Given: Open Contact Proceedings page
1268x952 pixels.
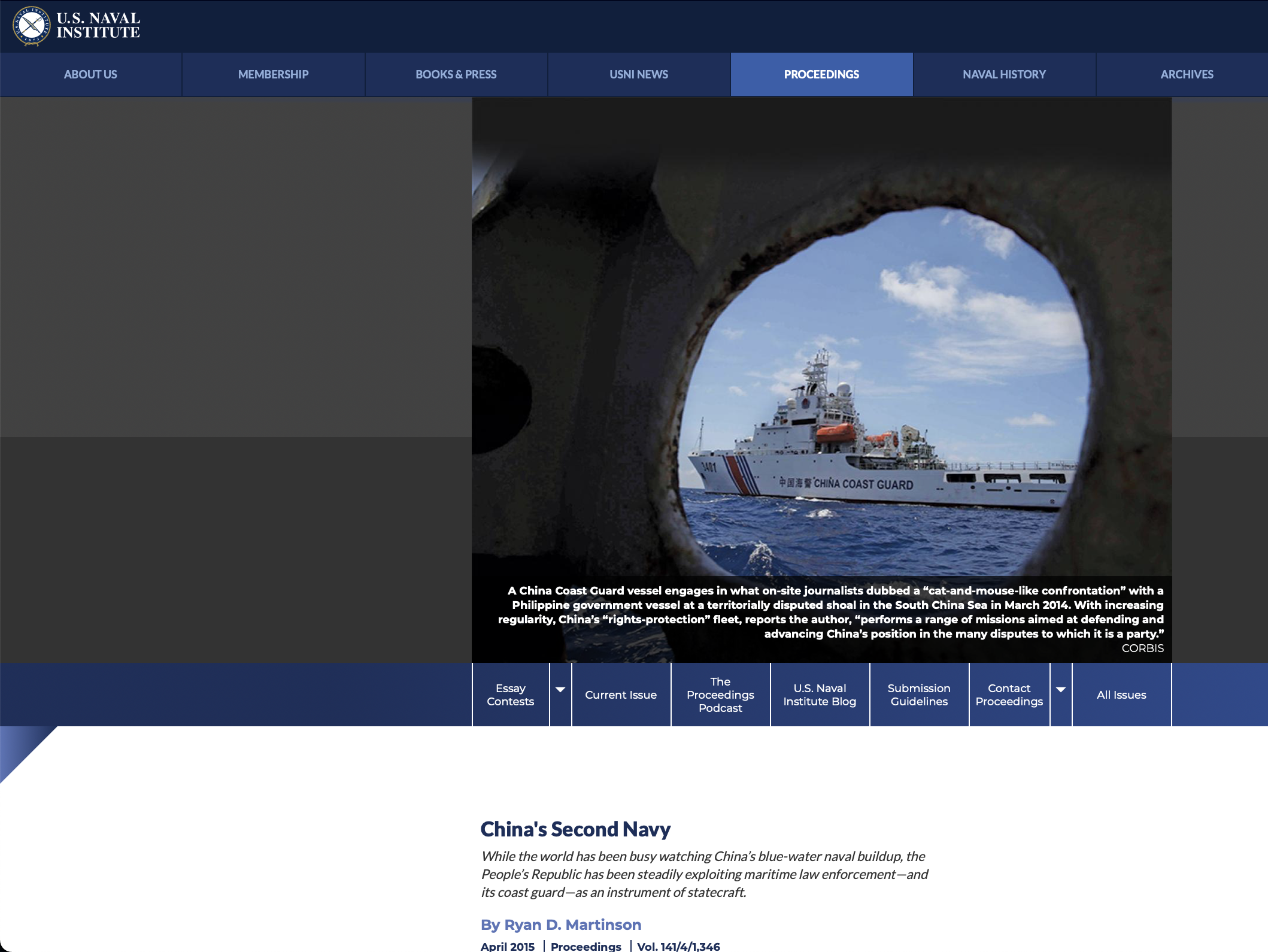Looking at the screenshot, I should tap(1009, 695).
